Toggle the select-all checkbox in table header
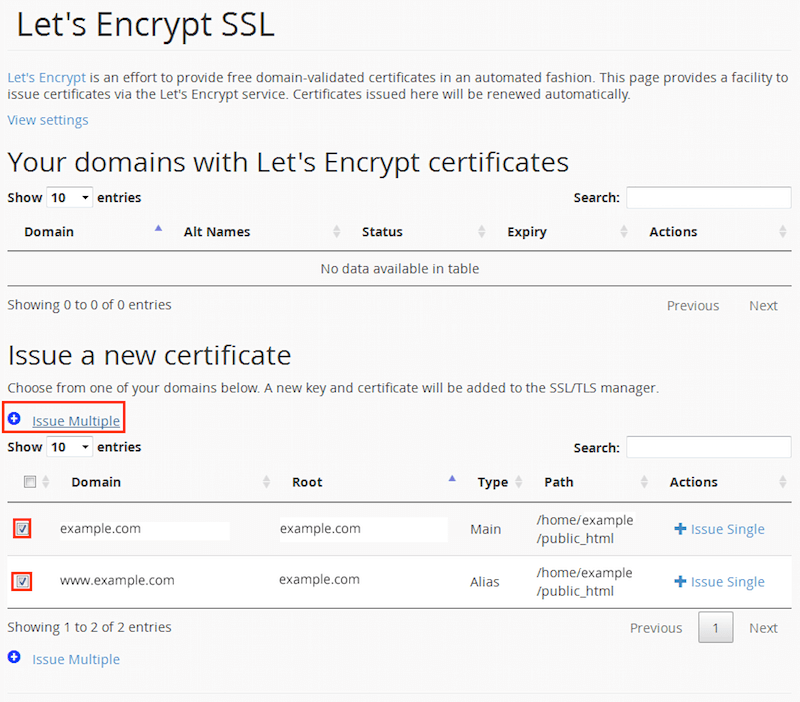Image resolution: width=800 pixels, height=702 pixels. click(x=30, y=482)
